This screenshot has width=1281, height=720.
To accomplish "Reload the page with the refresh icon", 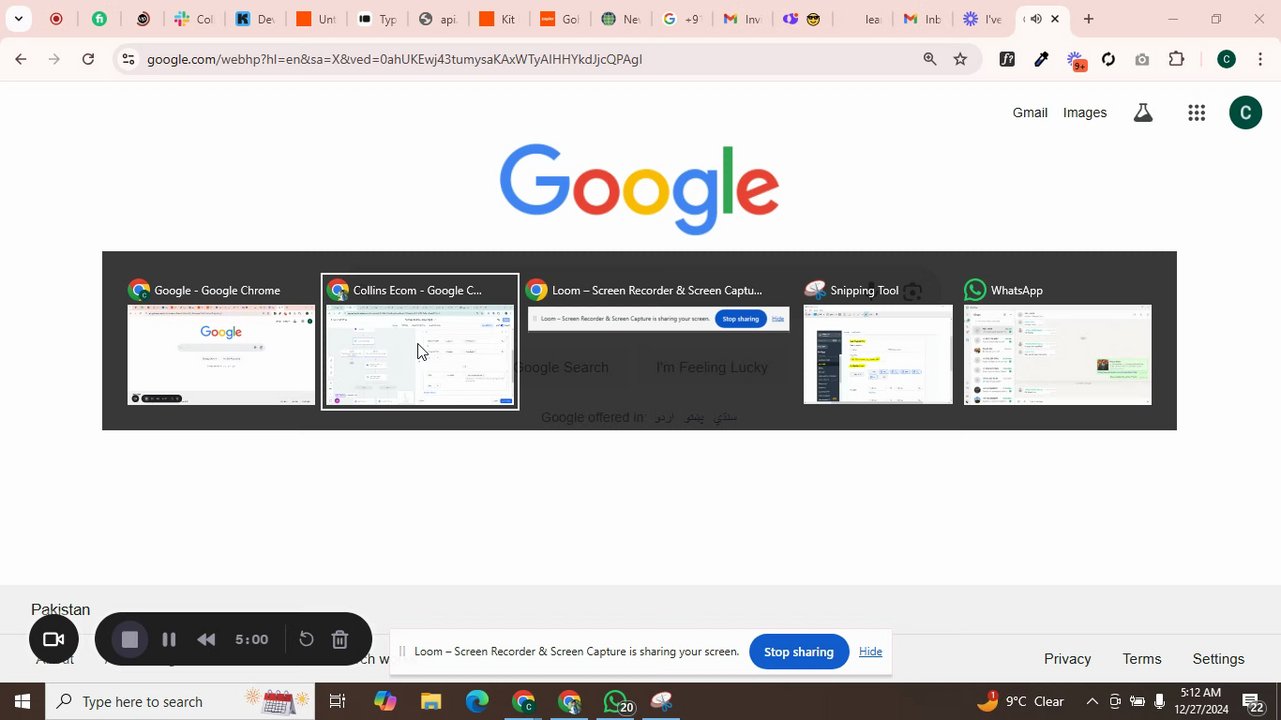I will click(88, 59).
